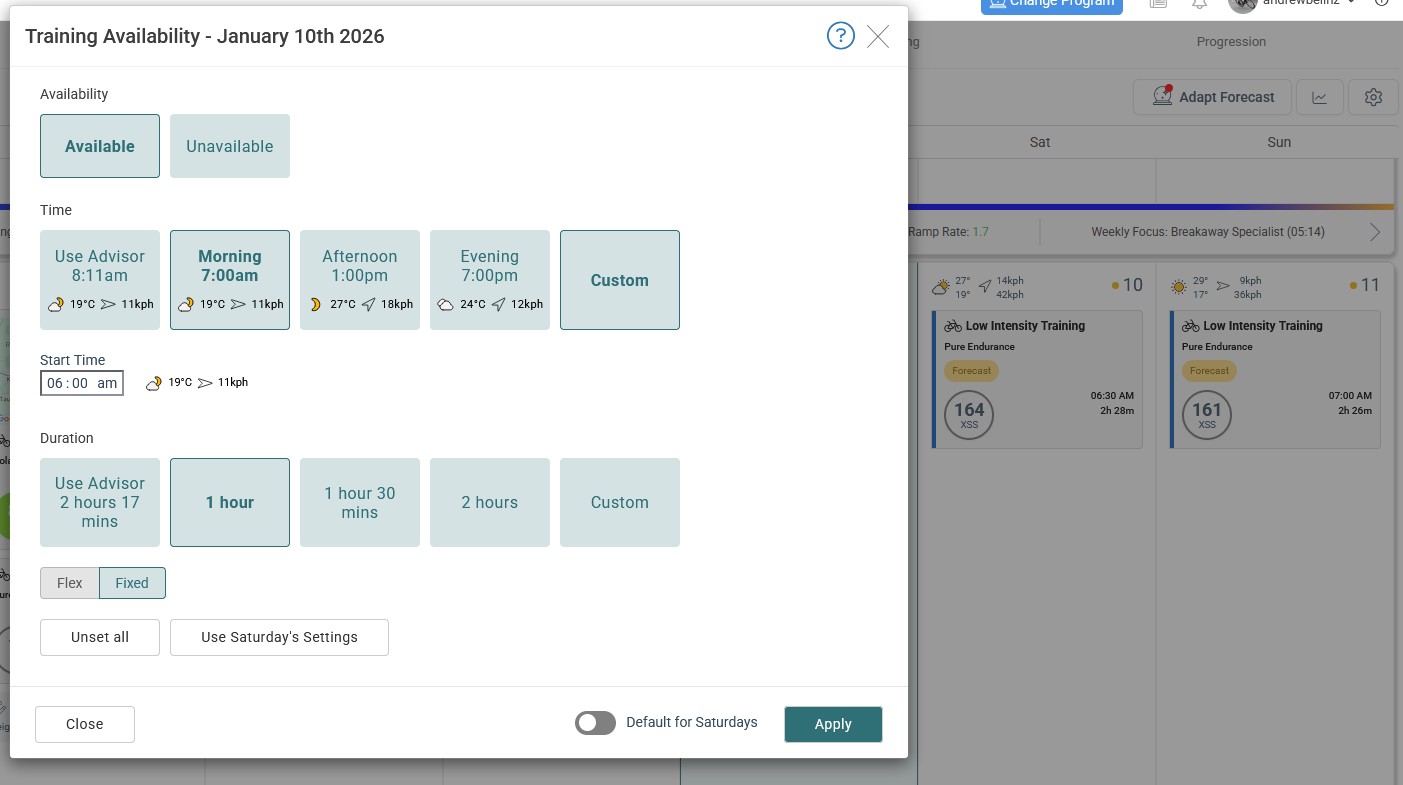The height and width of the screenshot is (785, 1403).
Task: Click Use Saturday's Settings button
Action: click(279, 637)
